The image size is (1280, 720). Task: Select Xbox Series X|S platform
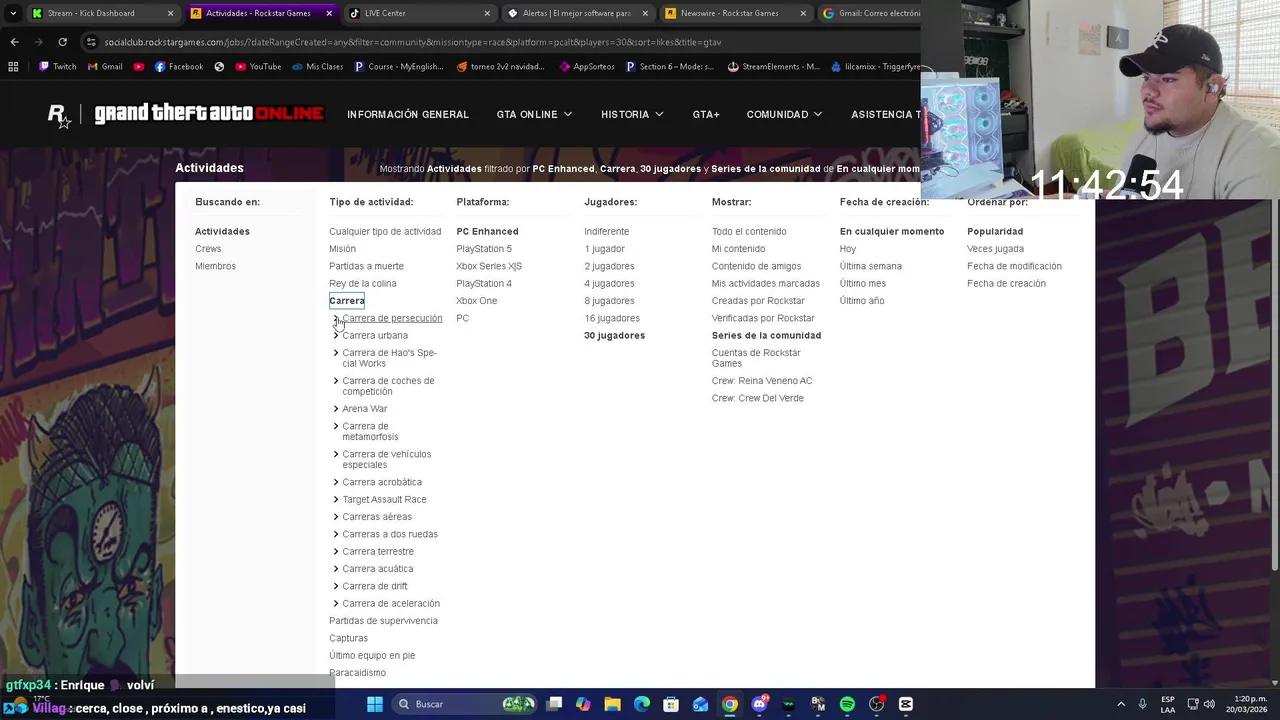[489, 266]
